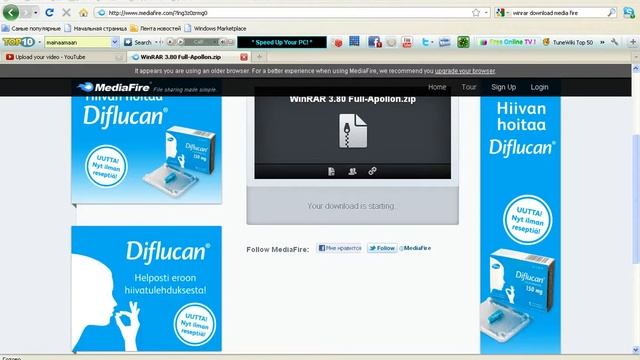Click the Search button on Top10 toolbar
Viewport: 640px width, 360px height.
coord(138,42)
